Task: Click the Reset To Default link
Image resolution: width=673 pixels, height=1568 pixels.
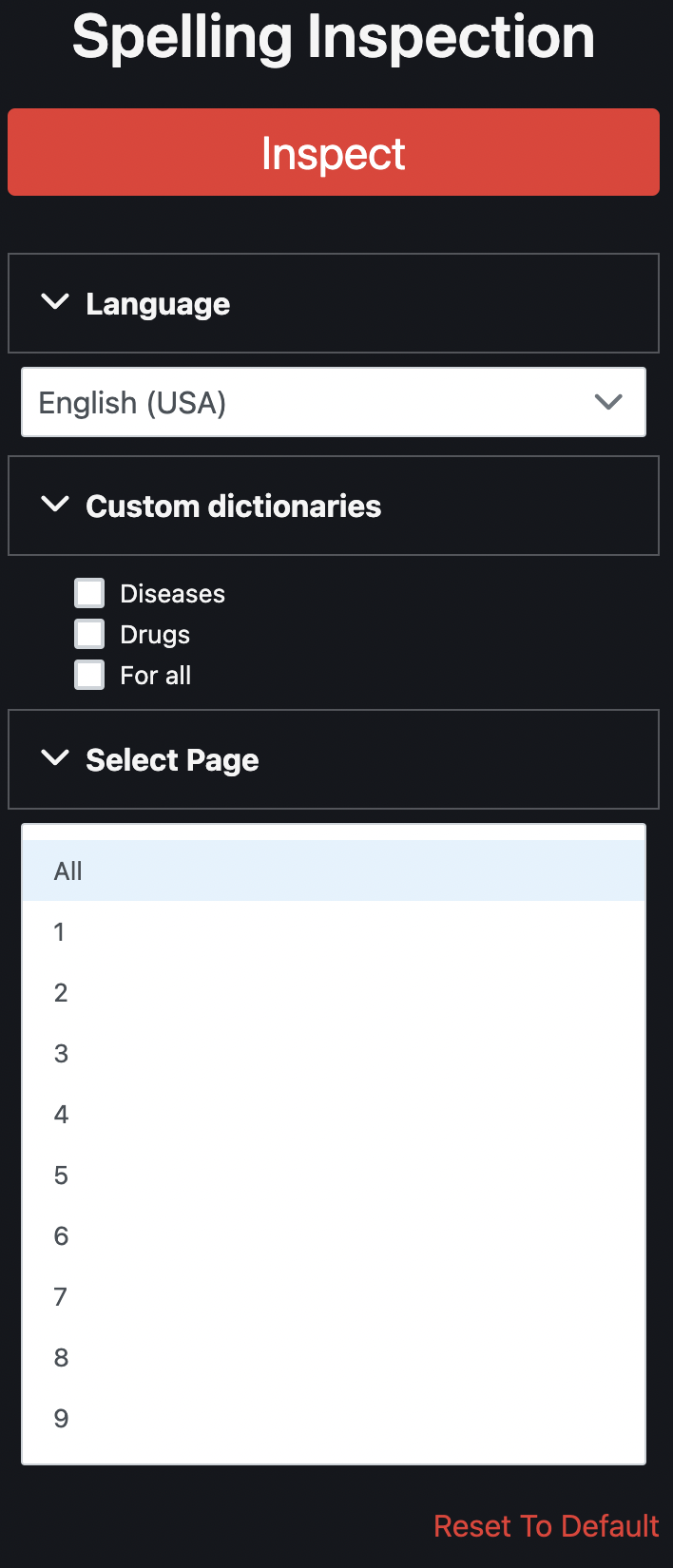Action: pos(546,1525)
